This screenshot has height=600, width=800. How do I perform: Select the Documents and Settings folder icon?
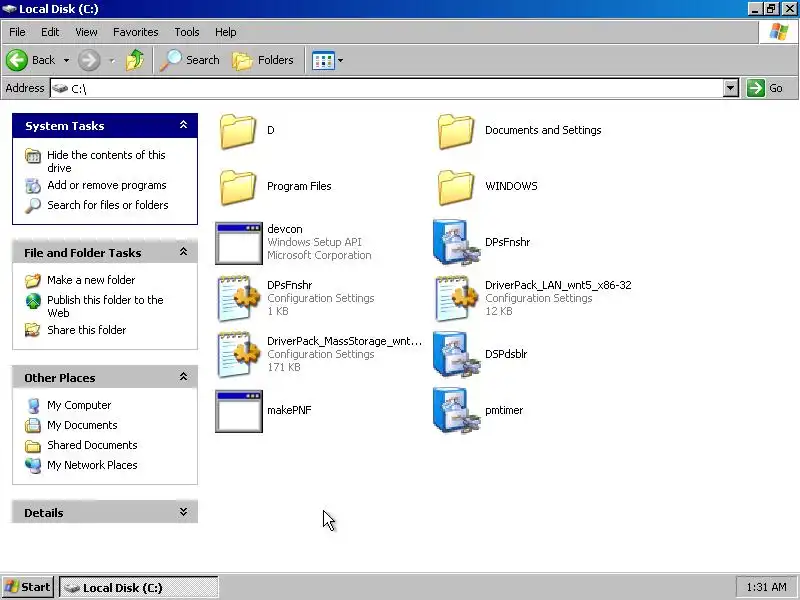[x=456, y=131]
